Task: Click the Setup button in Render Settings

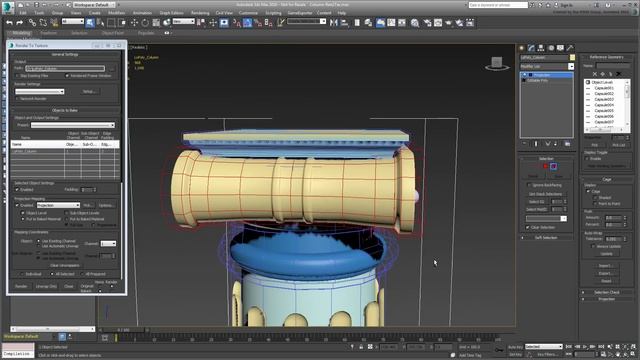Action: pos(89,91)
